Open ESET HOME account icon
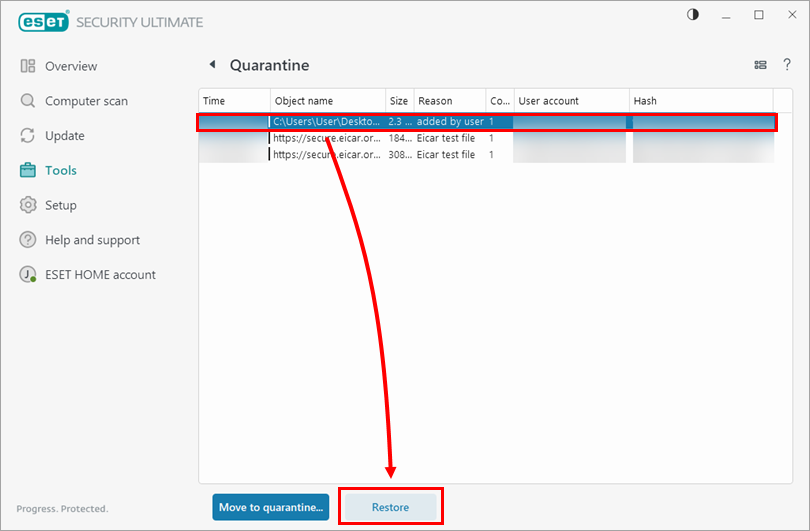 coord(28,275)
